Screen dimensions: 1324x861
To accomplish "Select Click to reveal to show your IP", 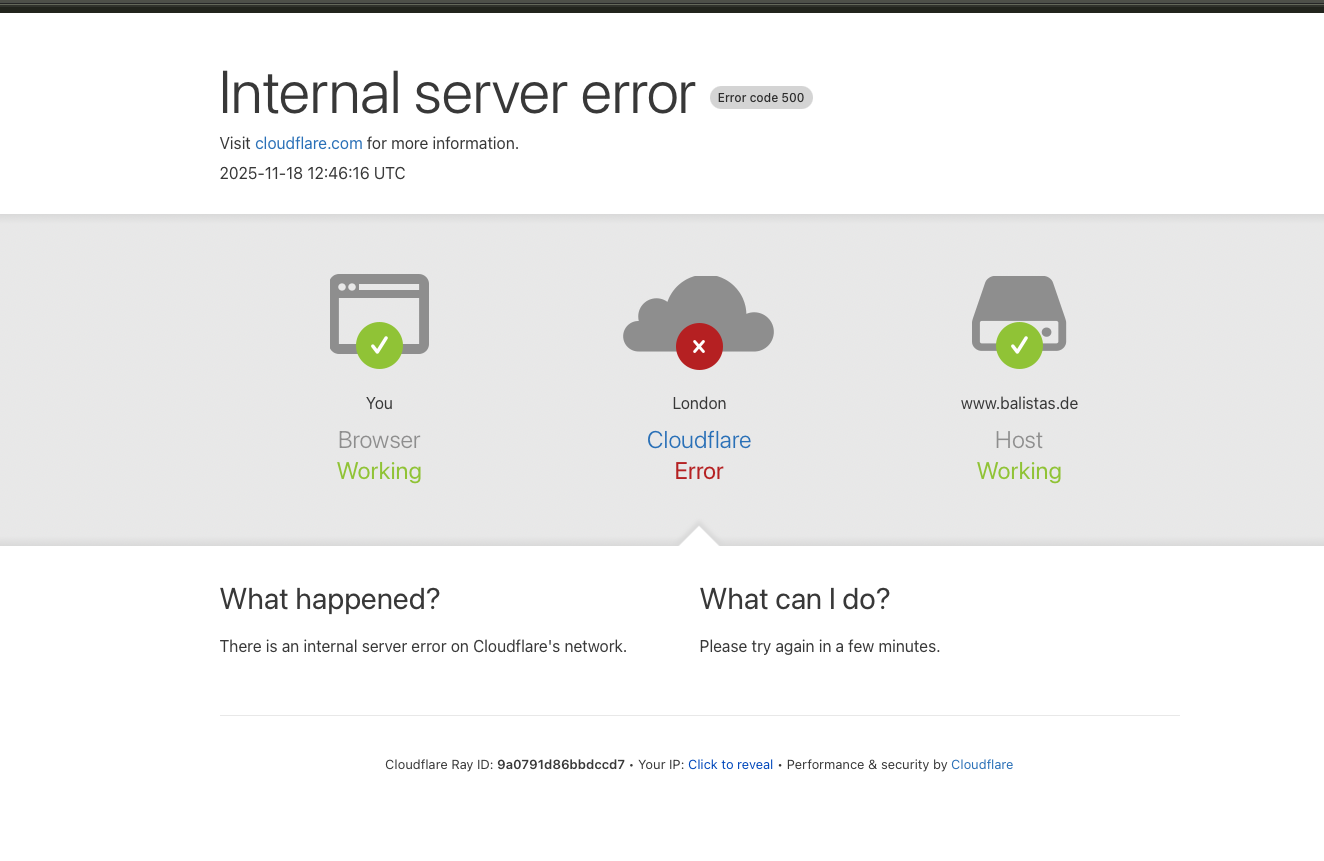I will pos(730,765).
